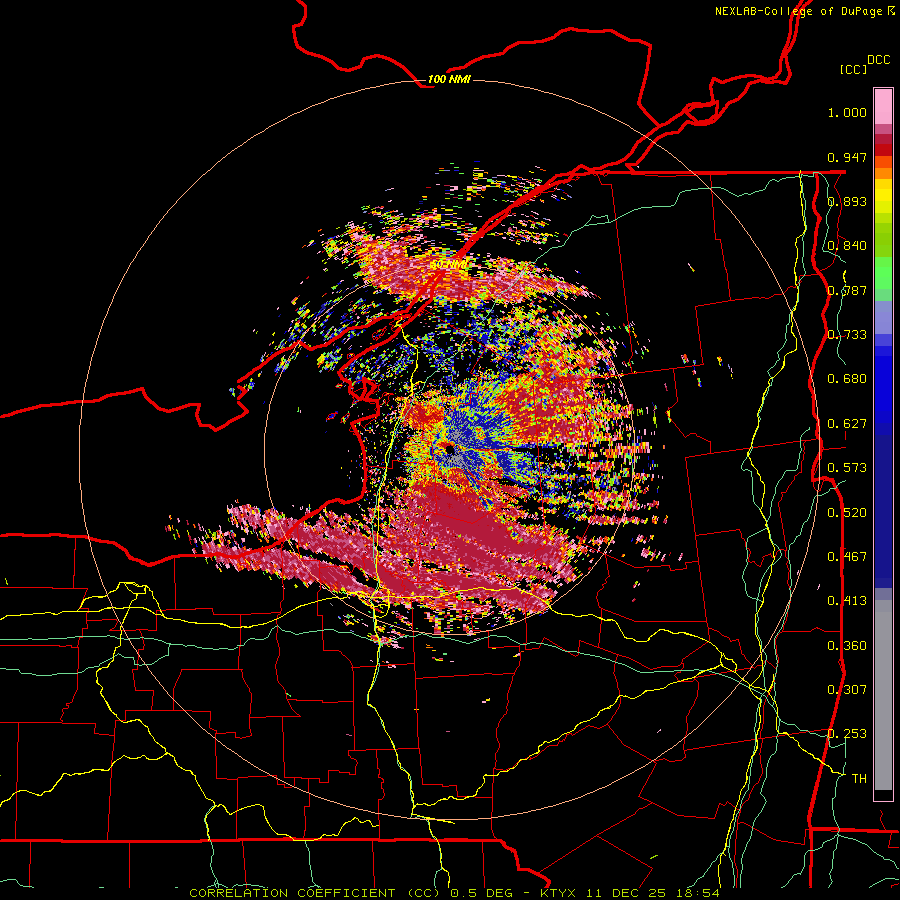Click the [CC] units label
Screen dimensions: 900x900
tap(854, 69)
